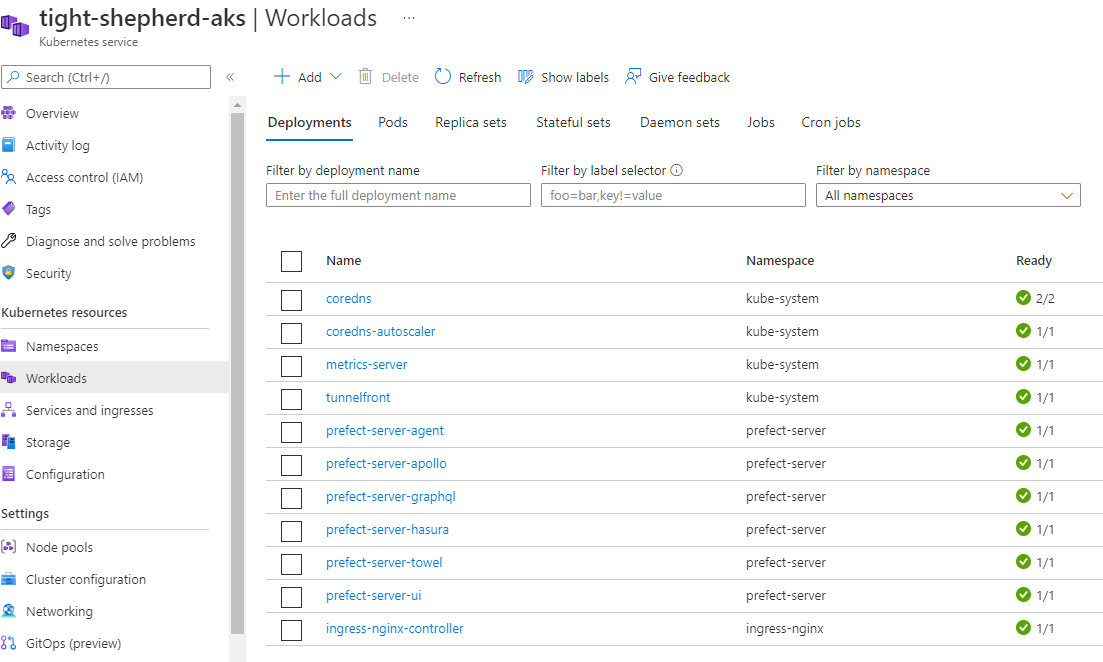This screenshot has height=662, width=1103.
Task: Click the Diagnose and solve problems wrench icon
Action: coord(8,241)
